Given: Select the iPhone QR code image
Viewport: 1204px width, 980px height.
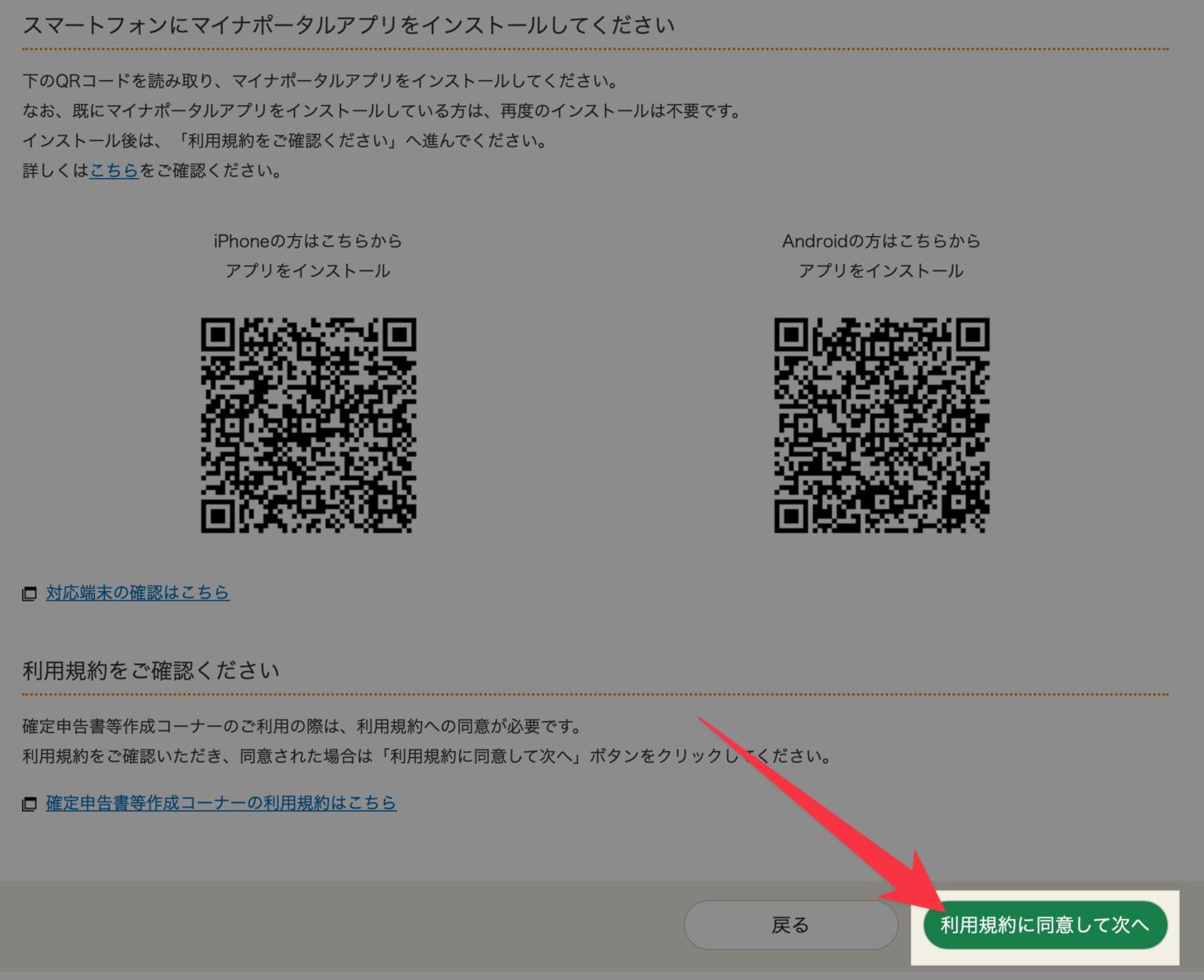Looking at the screenshot, I should pos(308,425).
